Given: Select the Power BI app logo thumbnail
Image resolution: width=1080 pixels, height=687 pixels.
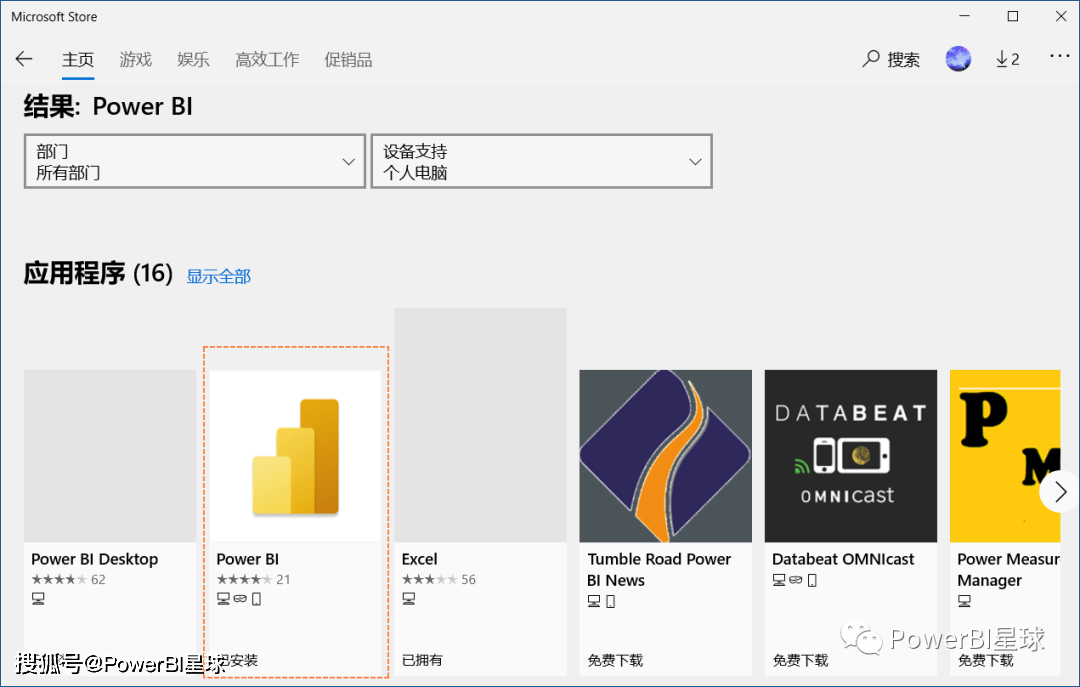Looking at the screenshot, I should [x=295, y=456].
